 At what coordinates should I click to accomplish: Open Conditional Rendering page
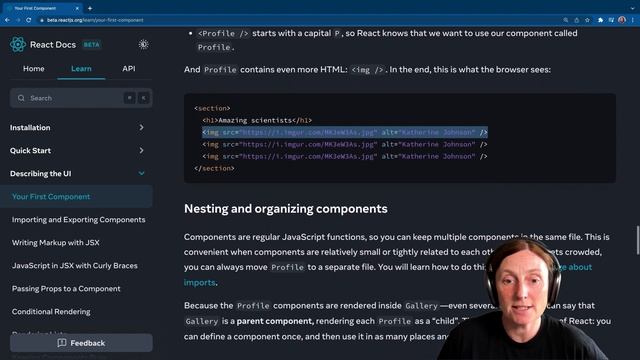(51, 311)
